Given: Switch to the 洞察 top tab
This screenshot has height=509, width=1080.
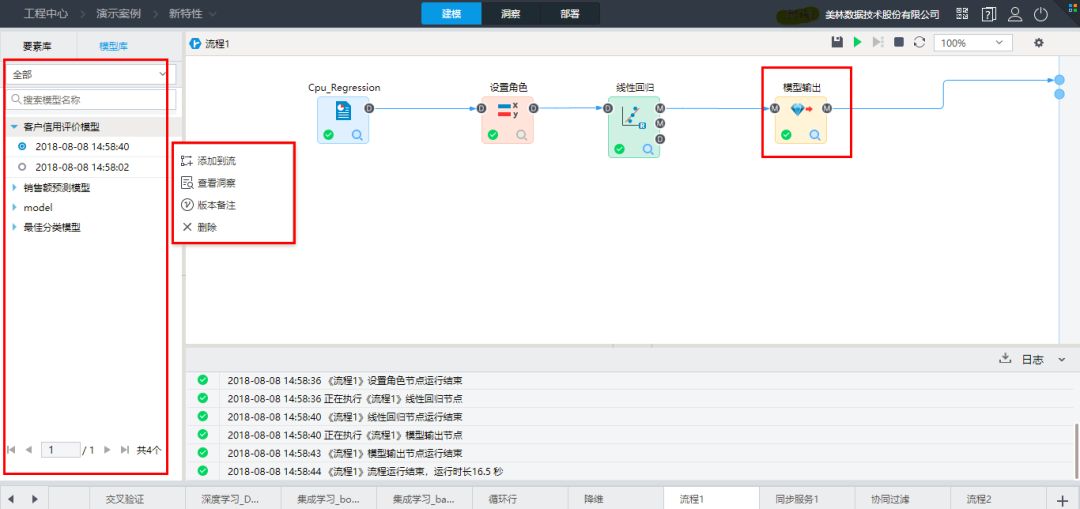Looking at the screenshot, I should (x=510, y=14).
